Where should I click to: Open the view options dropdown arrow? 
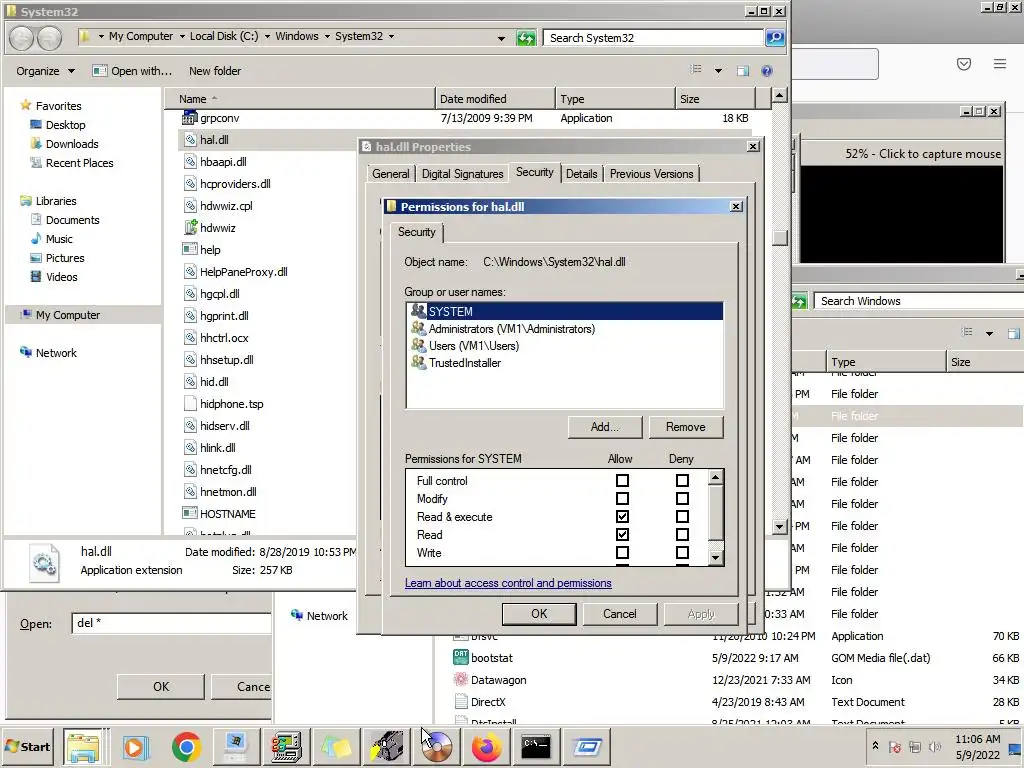click(718, 71)
